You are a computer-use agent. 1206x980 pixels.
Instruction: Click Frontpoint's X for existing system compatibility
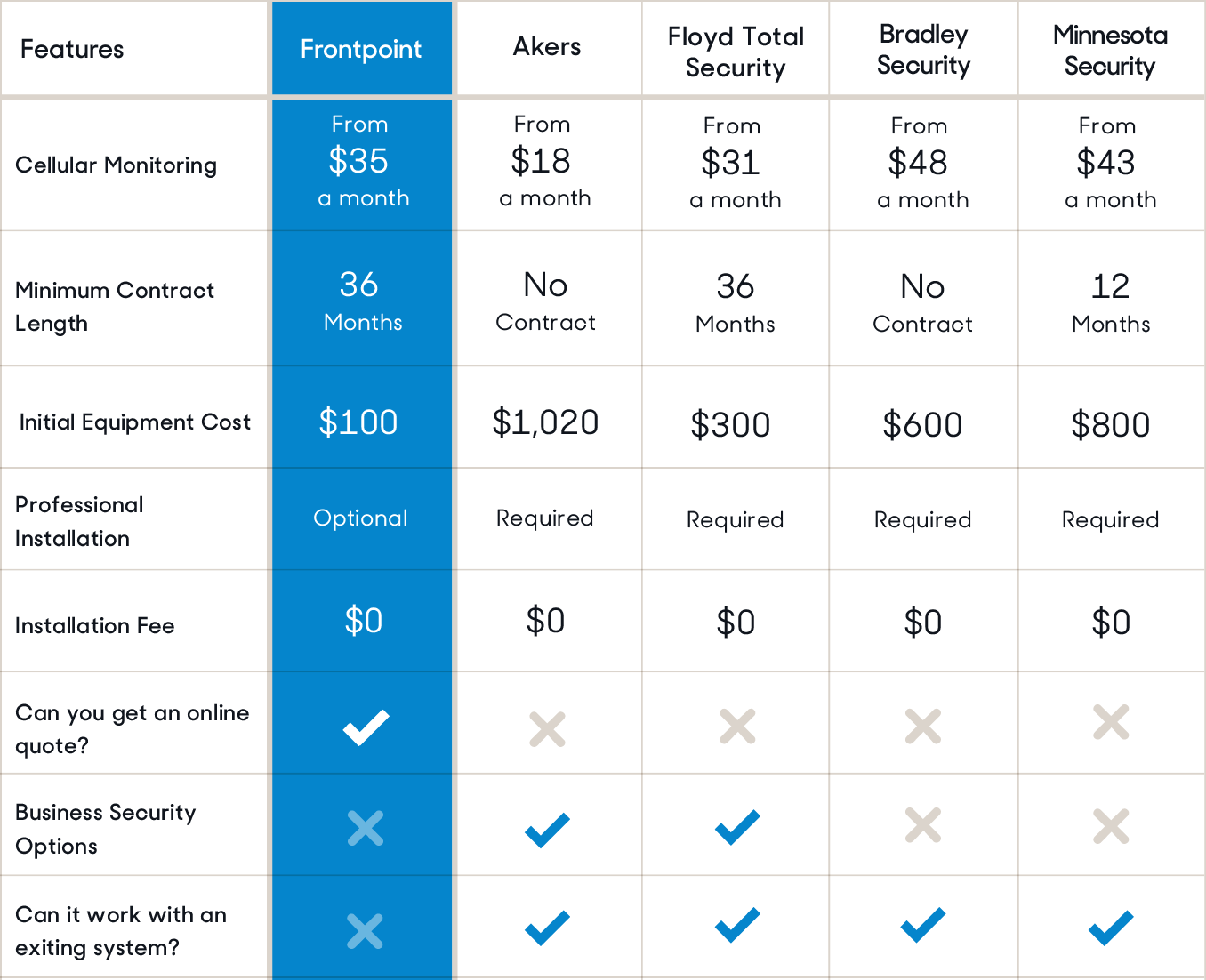click(365, 931)
